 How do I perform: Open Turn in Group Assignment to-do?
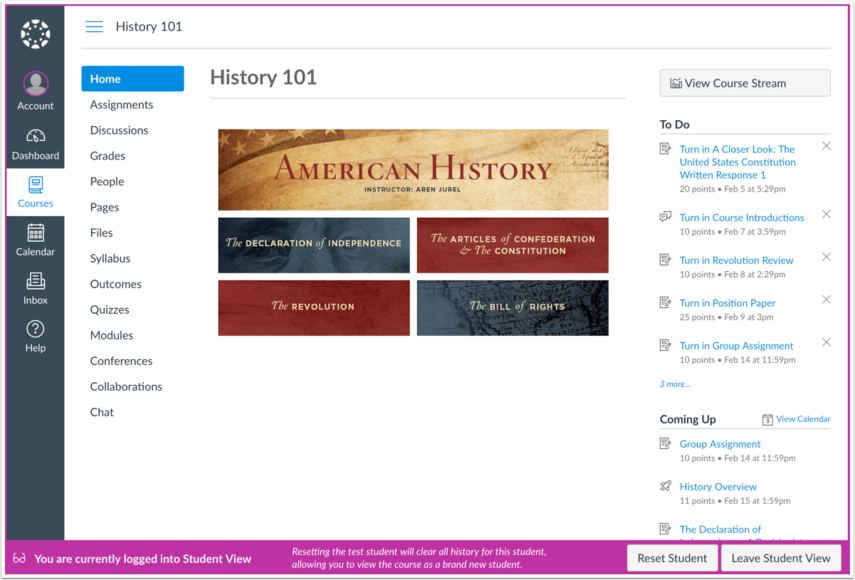tap(736, 346)
